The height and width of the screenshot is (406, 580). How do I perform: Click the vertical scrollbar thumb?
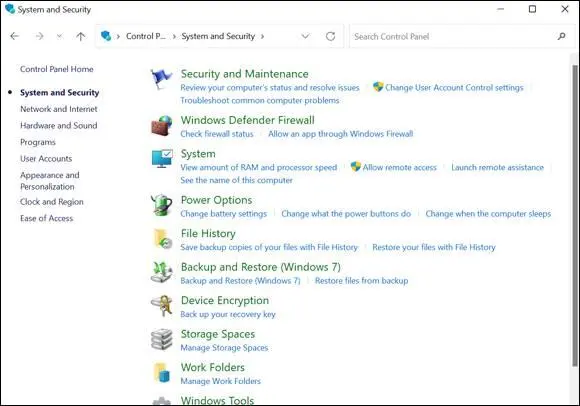[x=574, y=216]
